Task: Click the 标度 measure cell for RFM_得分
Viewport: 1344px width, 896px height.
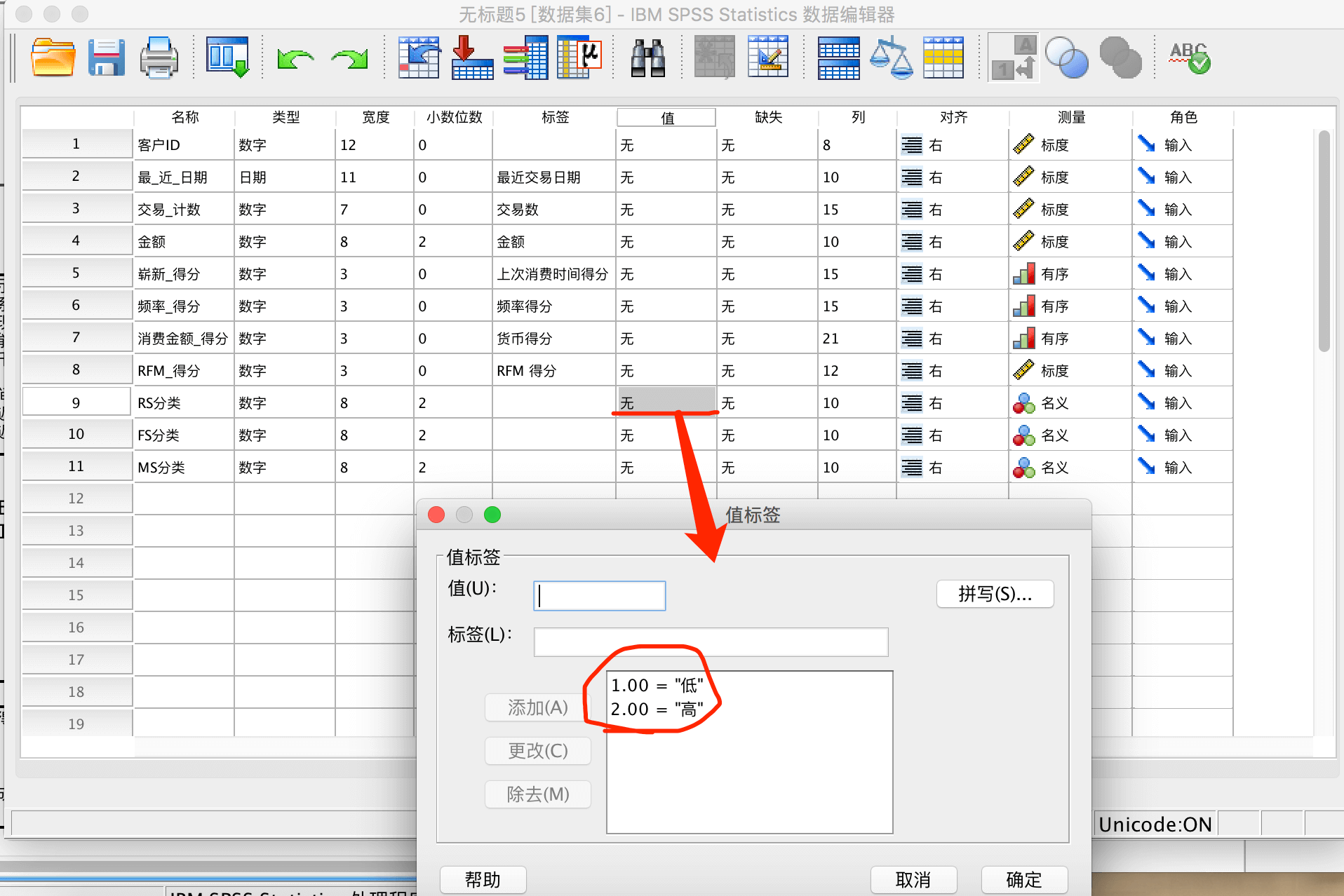Action: (1070, 371)
